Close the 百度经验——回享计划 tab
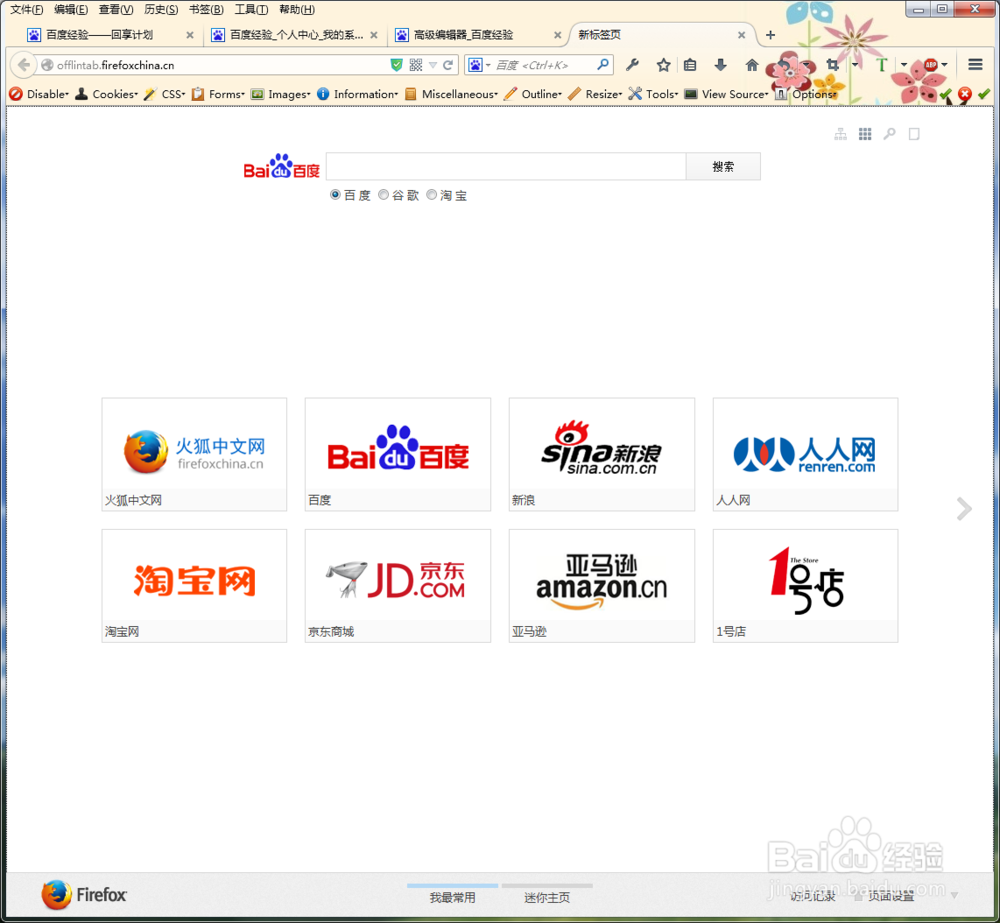 click(190, 35)
